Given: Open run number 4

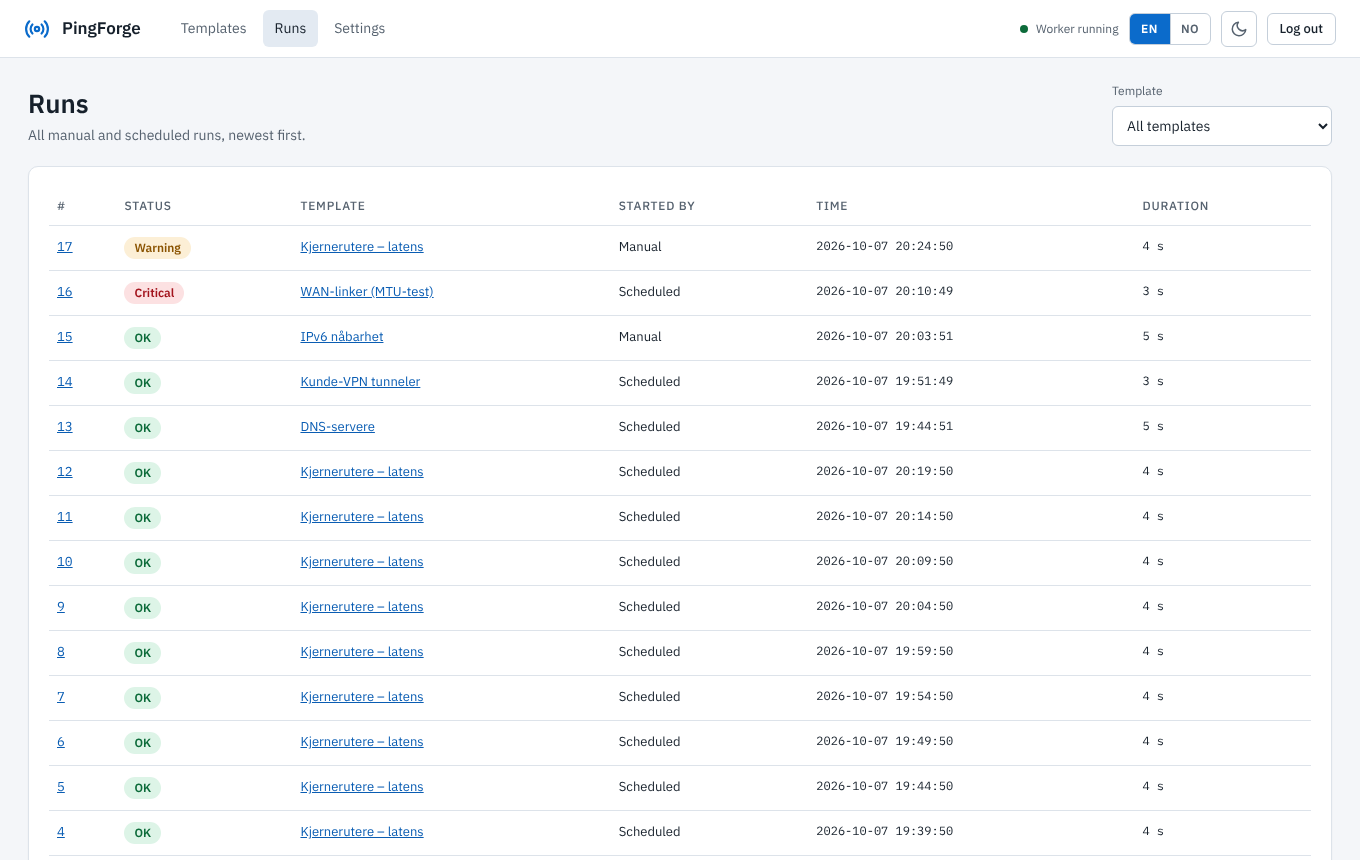Looking at the screenshot, I should point(61,832).
